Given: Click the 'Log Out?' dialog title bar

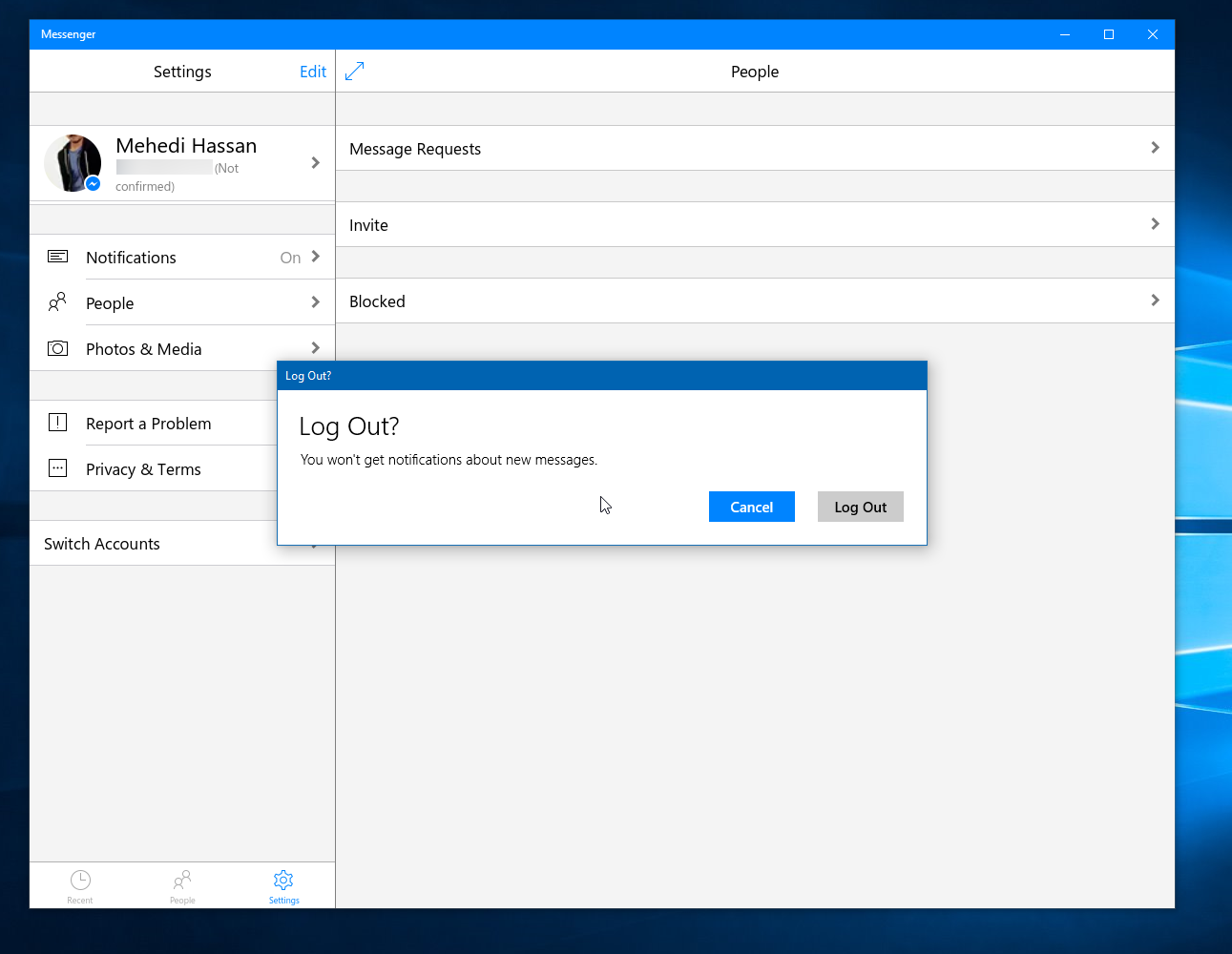Looking at the screenshot, I should pyautogui.click(x=602, y=376).
